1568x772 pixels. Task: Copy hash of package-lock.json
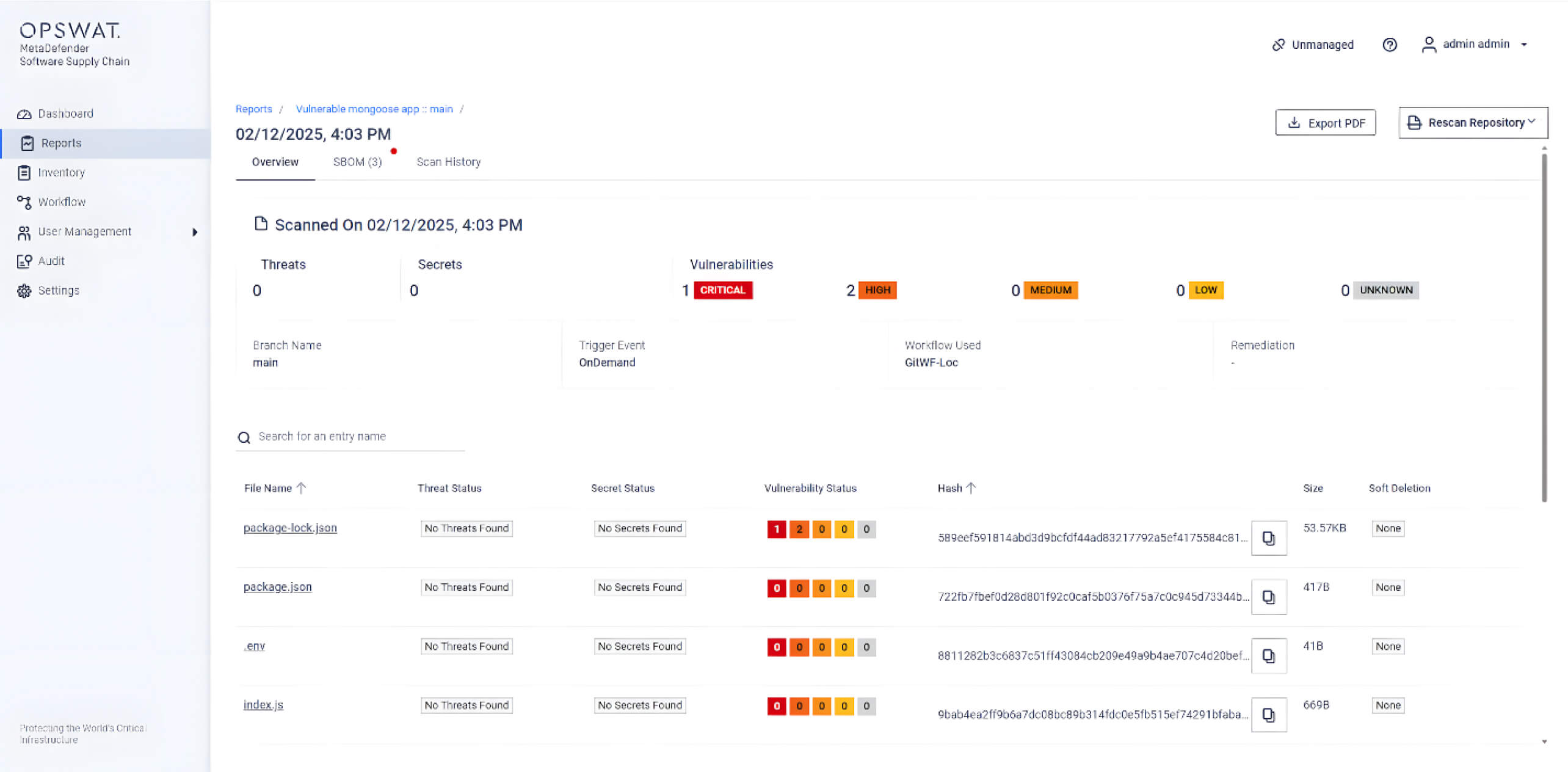pos(1268,538)
